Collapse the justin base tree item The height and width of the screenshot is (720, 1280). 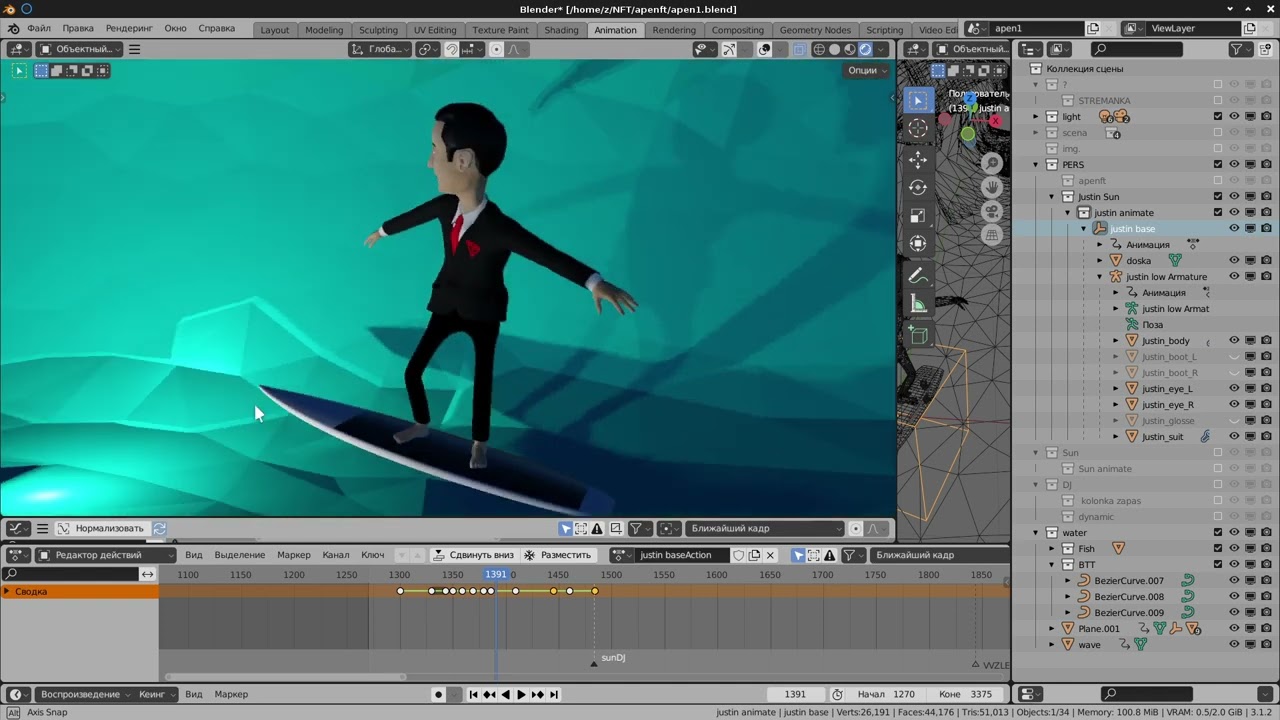1084,229
